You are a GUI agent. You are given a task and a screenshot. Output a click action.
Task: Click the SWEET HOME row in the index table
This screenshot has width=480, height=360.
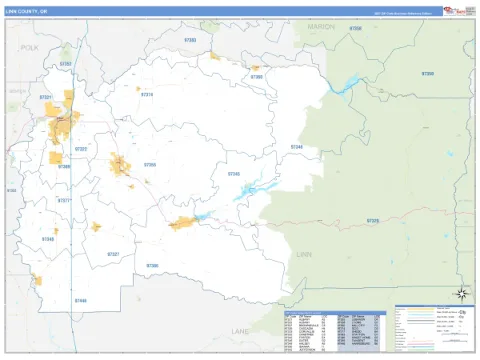click(358, 337)
